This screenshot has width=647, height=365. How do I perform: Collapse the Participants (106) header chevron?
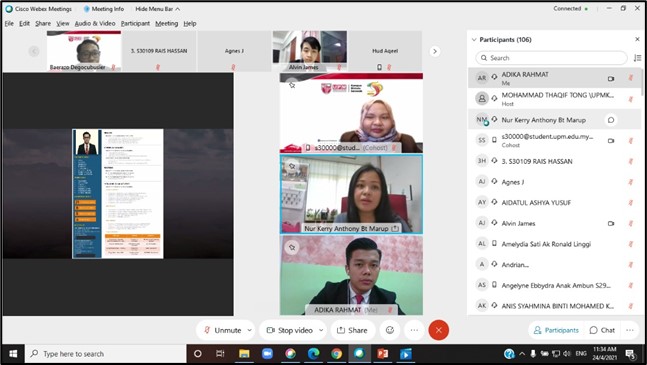tap(474, 40)
